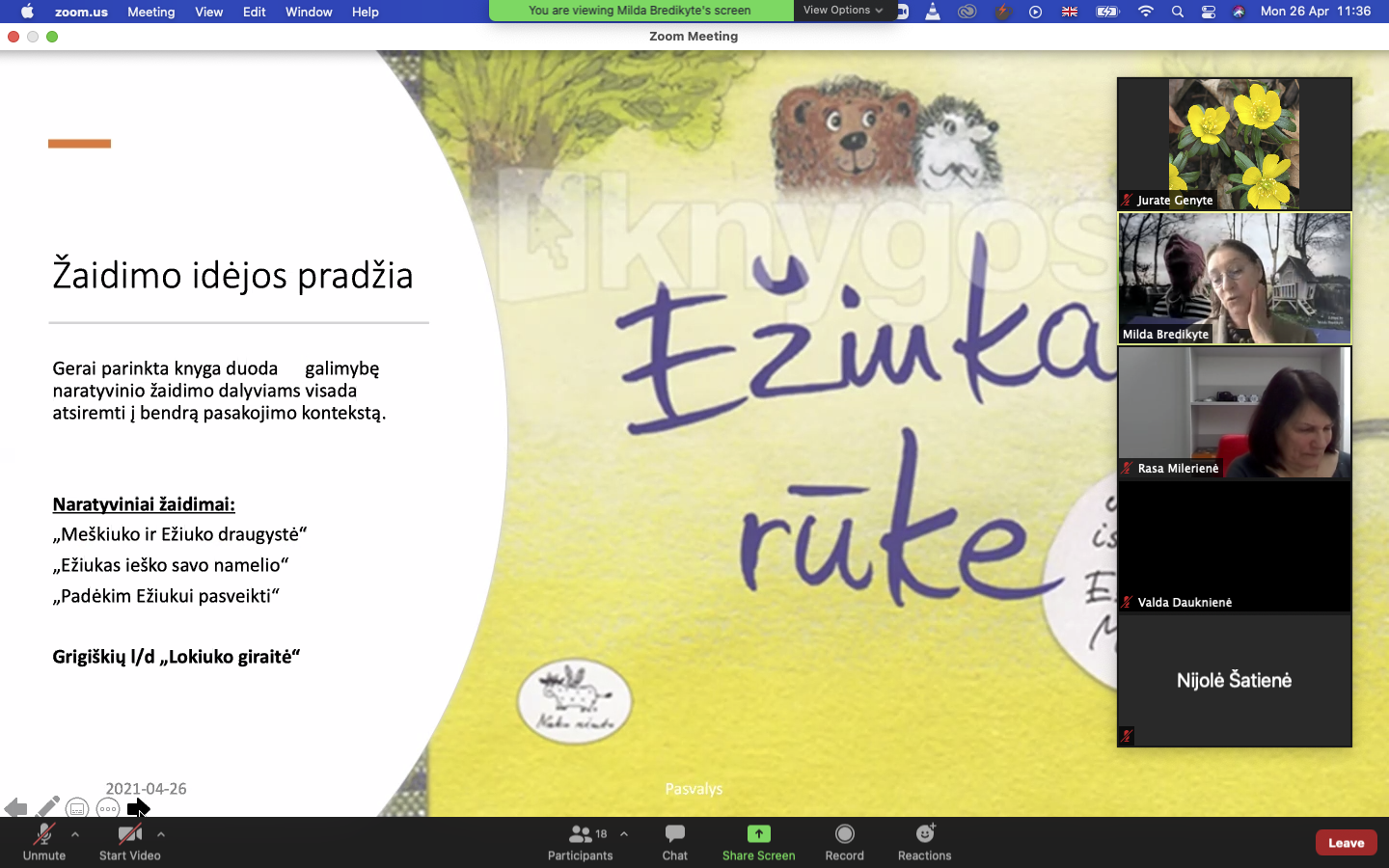Click the Zoom camera menu bar icon

[x=903, y=12]
